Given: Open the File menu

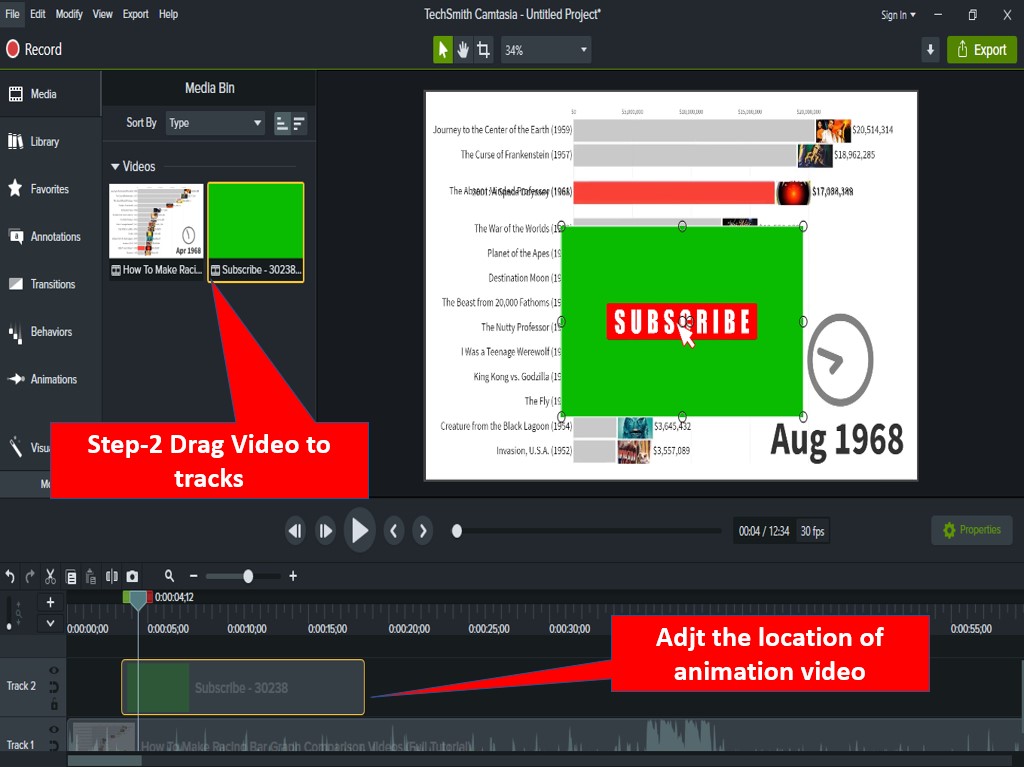Looking at the screenshot, I should [x=12, y=14].
